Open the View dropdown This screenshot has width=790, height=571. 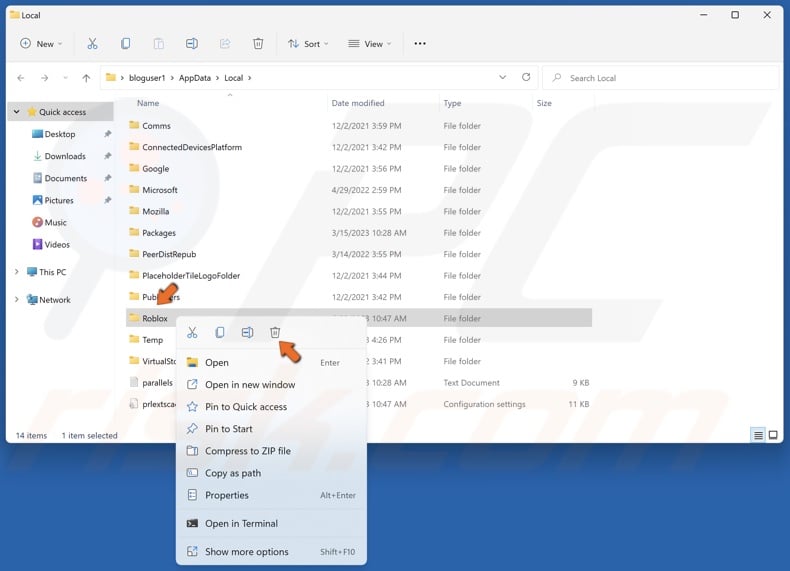[x=370, y=44]
